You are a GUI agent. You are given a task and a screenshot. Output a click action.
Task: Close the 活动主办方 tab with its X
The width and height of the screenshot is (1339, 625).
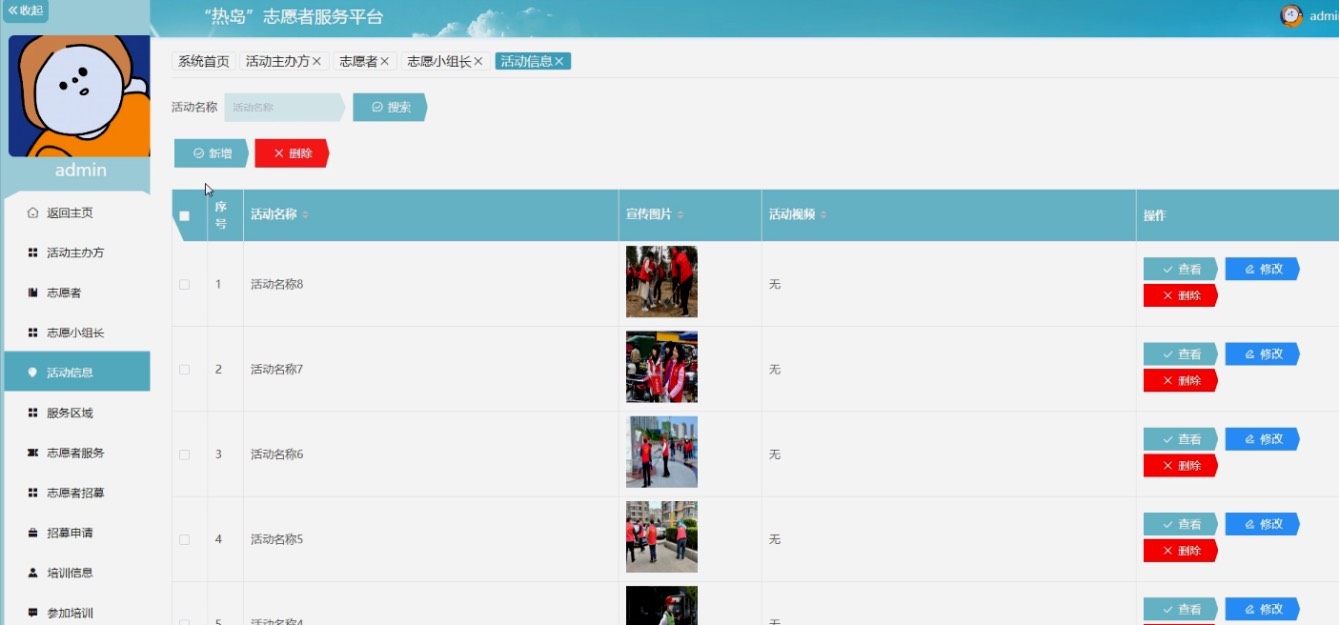tap(317, 61)
